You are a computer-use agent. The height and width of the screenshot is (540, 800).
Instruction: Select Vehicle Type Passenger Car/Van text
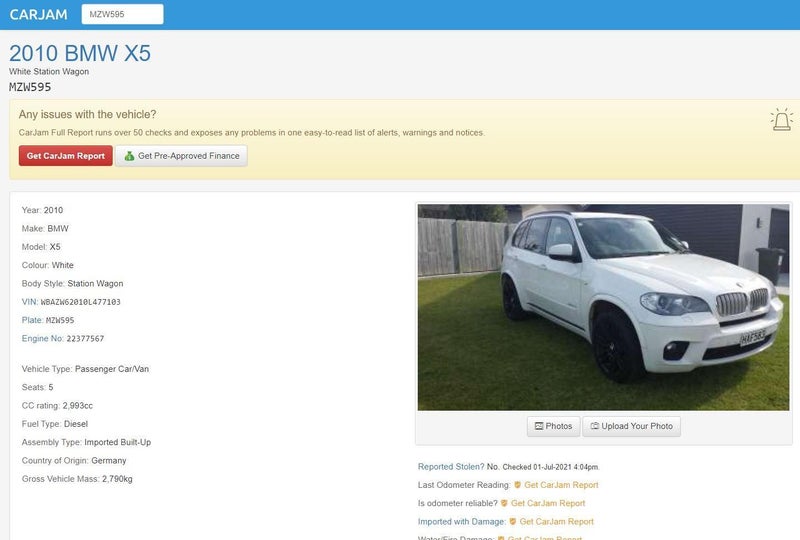(x=85, y=369)
